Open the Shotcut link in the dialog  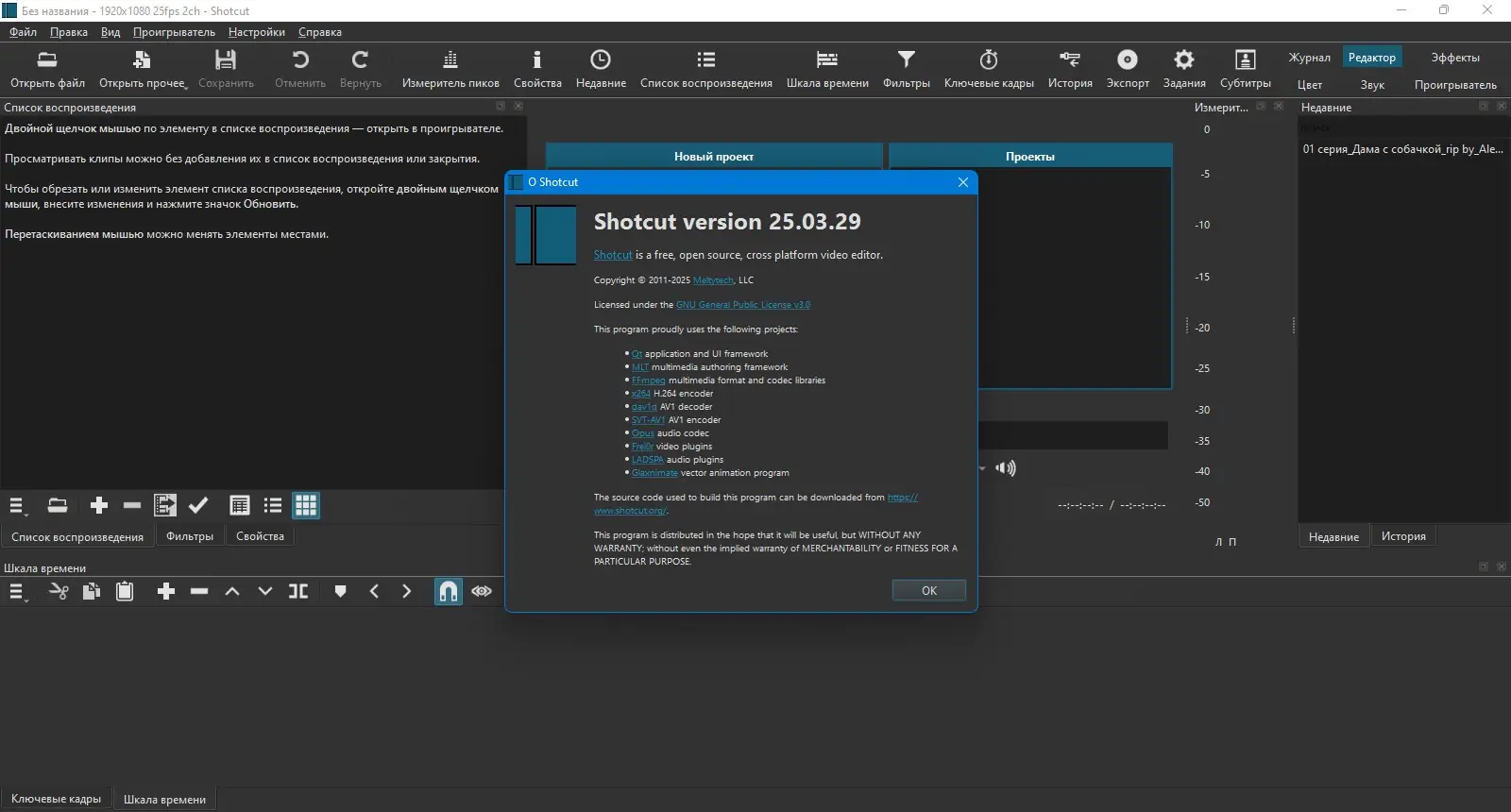(613, 255)
